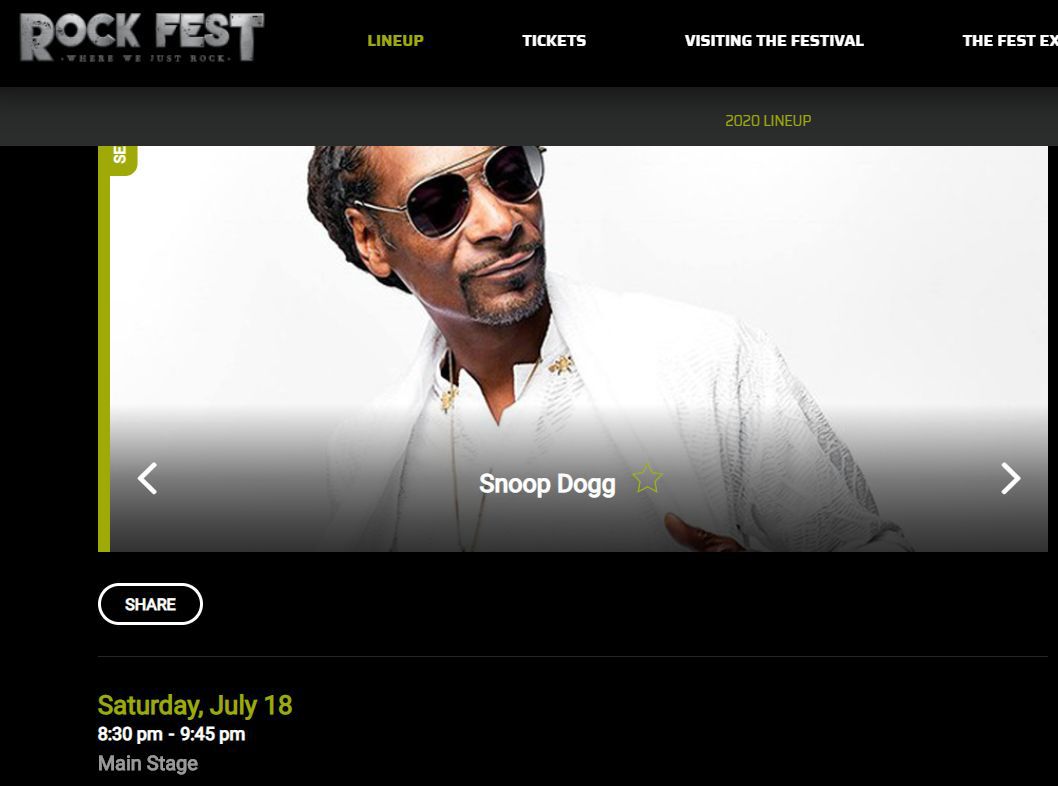1058x786 pixels.
Task: Advance to next artist with right chevron
Action: pos(1010,478)
